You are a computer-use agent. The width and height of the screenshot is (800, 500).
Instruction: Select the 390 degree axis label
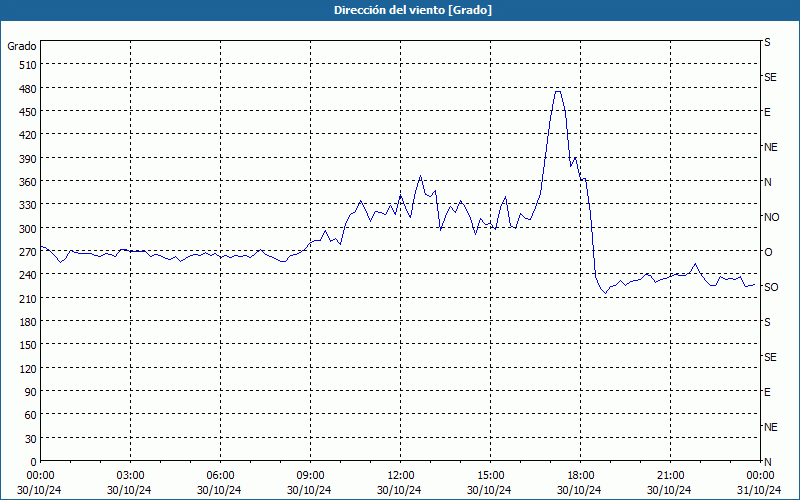pos(28,159)
